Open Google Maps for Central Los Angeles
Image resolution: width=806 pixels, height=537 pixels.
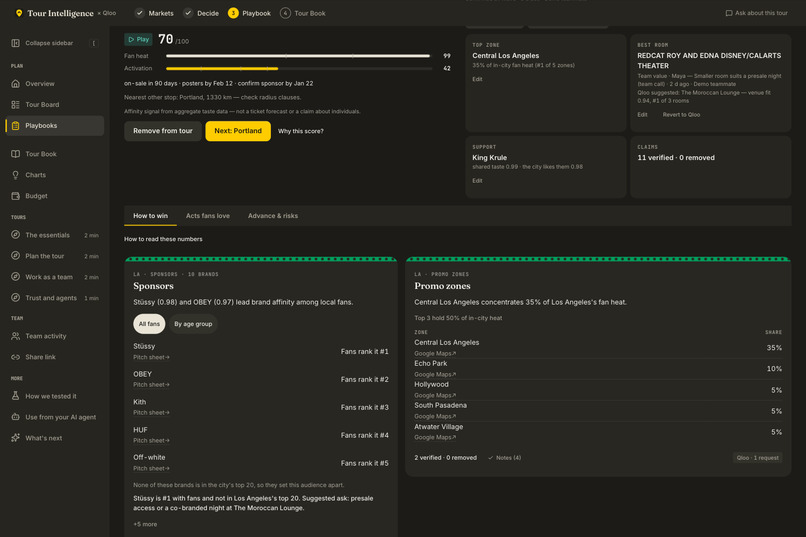pyautogui.click(x=435, y=354)
